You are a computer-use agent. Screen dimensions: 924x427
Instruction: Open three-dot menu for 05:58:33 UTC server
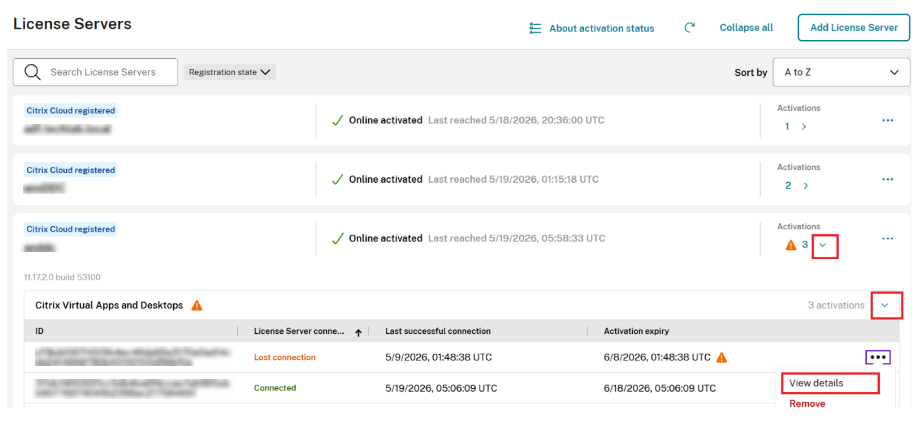point(887,239)
